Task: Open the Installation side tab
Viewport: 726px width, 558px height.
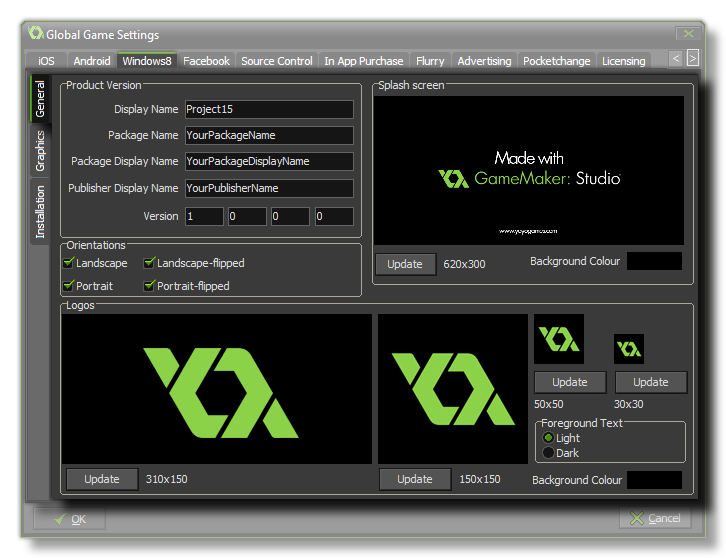Action: point(40,211)
